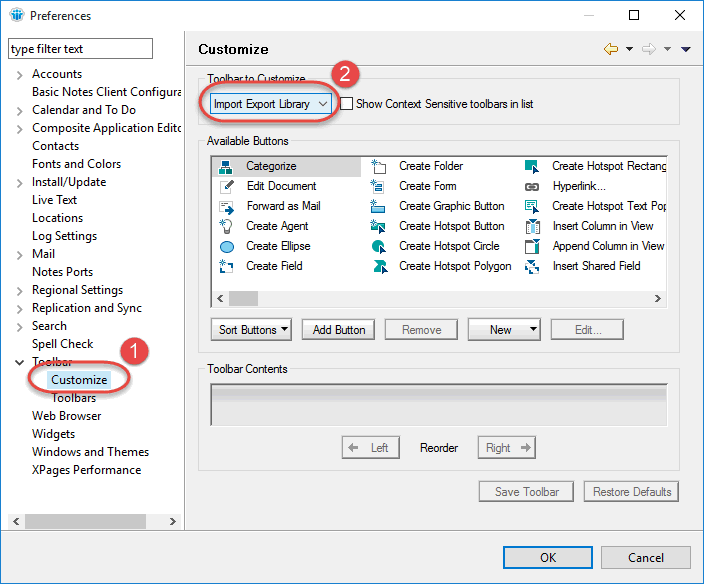704x584 pixels.
Task: Click the Create Form icon
Action: point(377,186)
